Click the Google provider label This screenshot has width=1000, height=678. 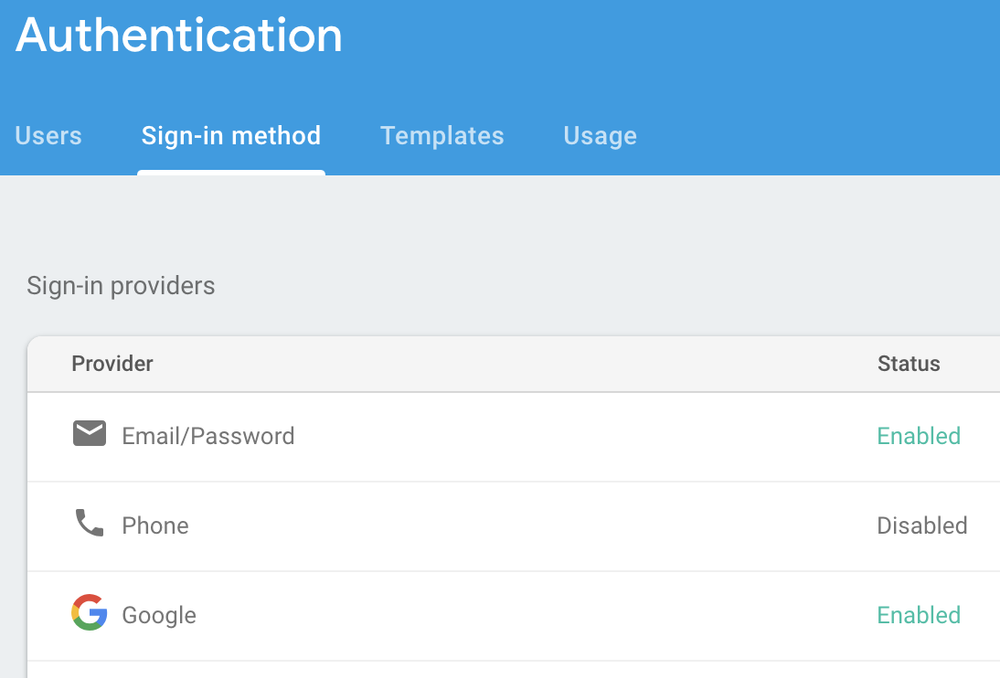(159, 615)
